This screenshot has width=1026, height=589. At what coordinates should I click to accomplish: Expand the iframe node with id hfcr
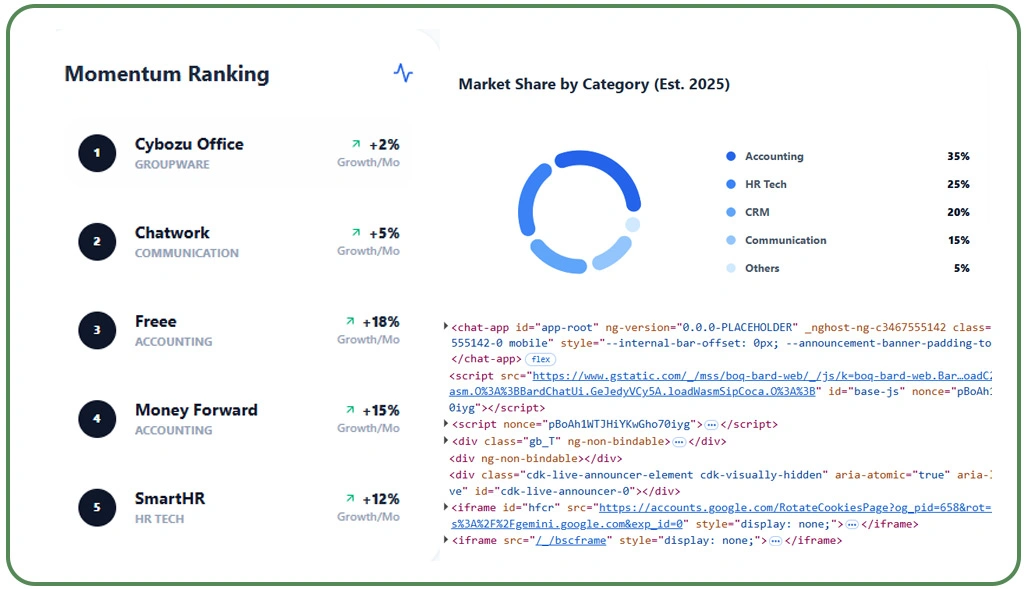coord(446,507)
